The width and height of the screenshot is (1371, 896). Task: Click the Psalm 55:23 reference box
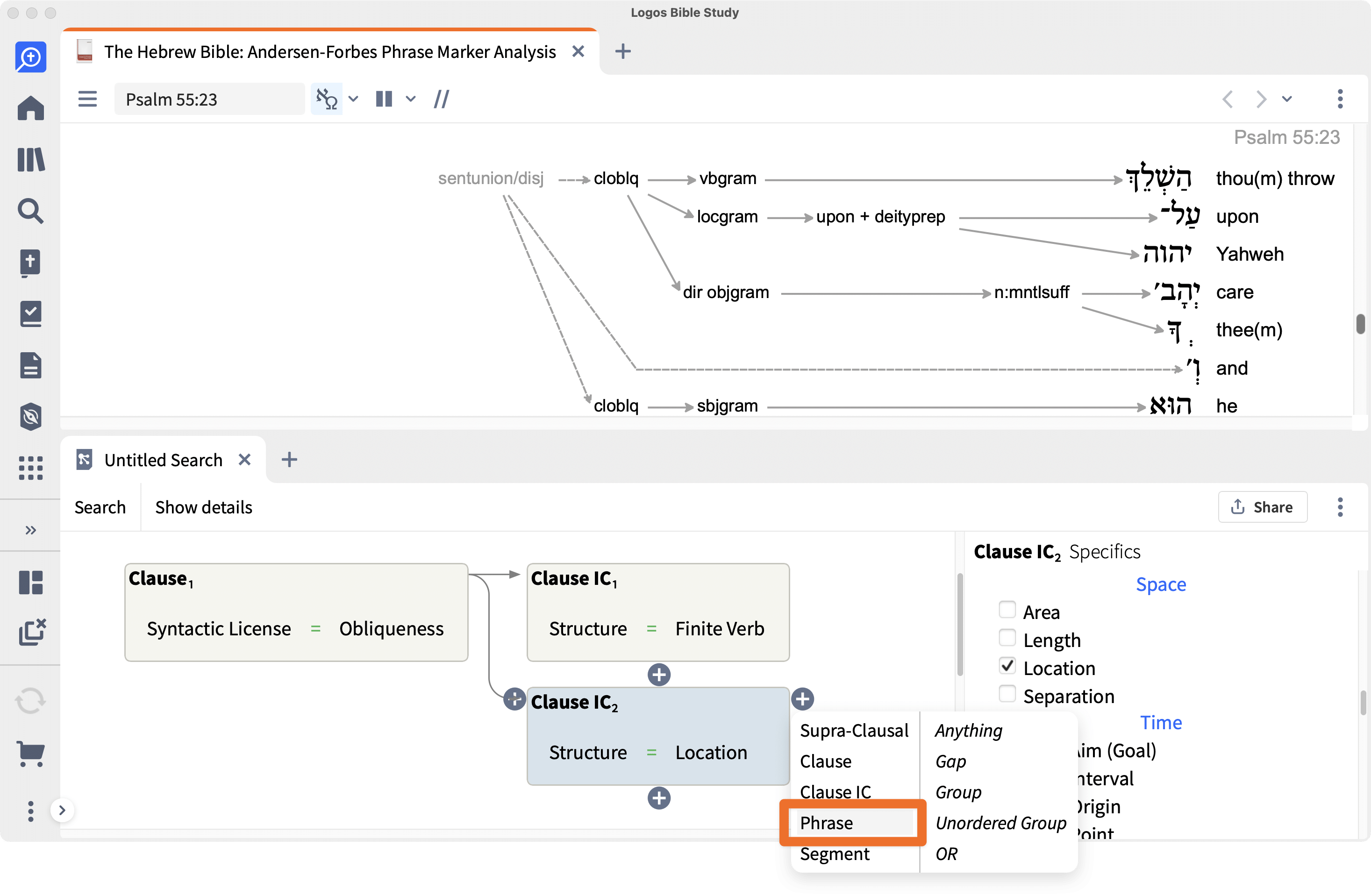[209, 99]
